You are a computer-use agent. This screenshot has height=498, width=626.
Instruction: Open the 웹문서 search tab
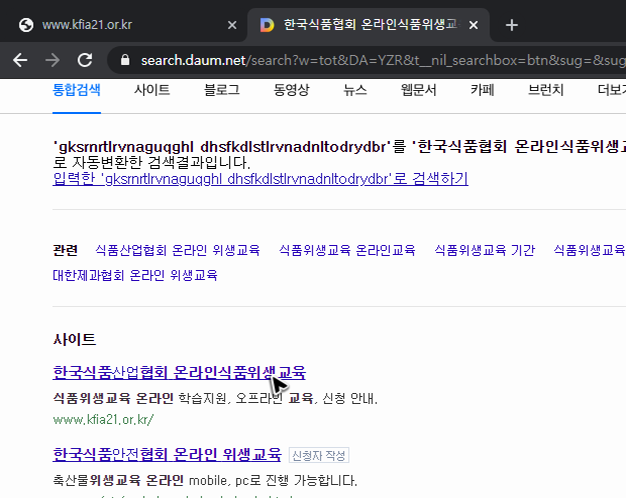pyautogui.click(x=418, y=90)
